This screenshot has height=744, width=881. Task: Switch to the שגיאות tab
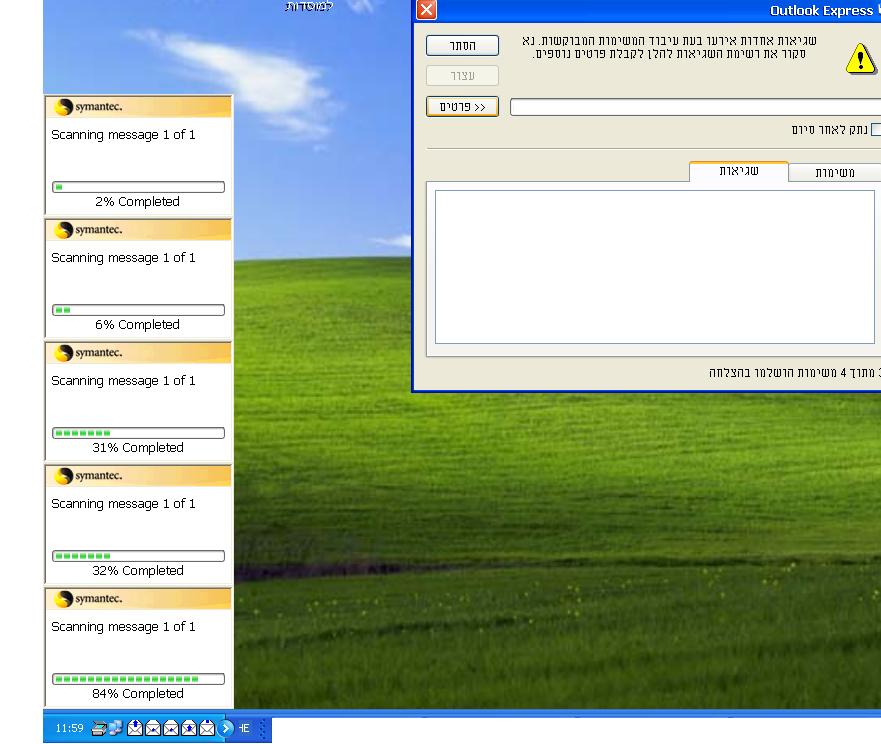739,171
